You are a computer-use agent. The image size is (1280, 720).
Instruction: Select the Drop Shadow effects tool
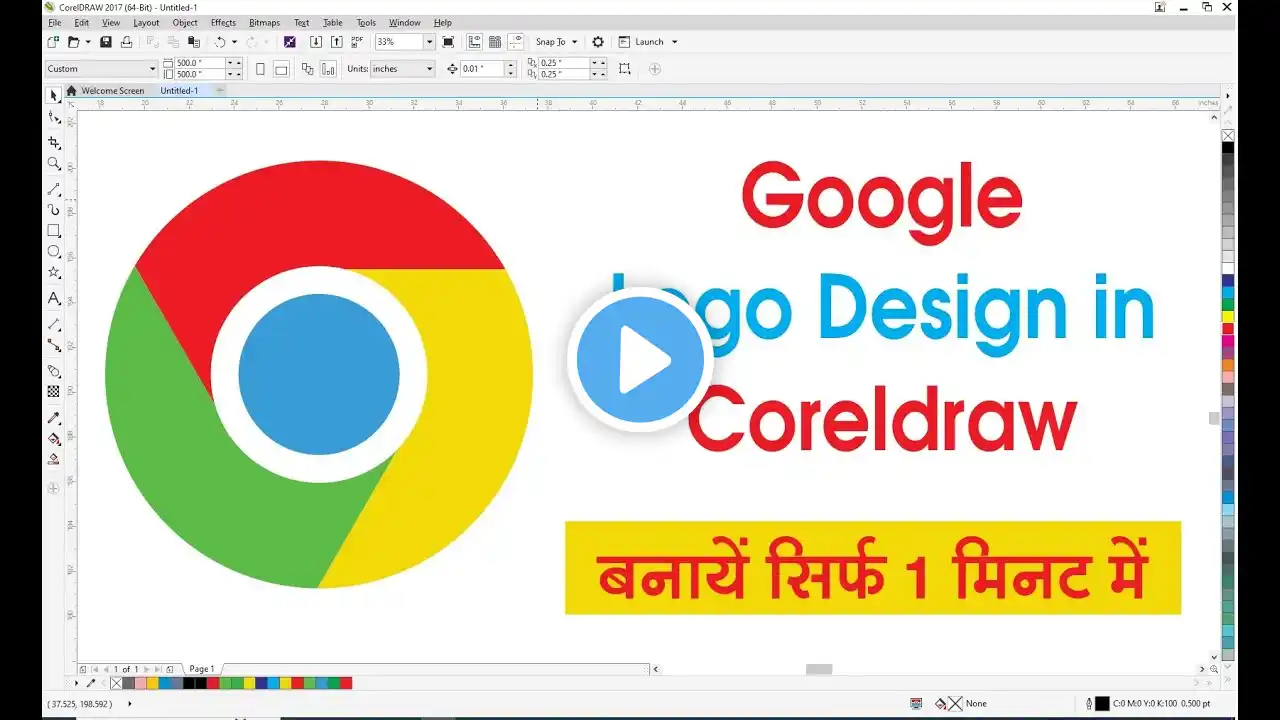[54, 371]
